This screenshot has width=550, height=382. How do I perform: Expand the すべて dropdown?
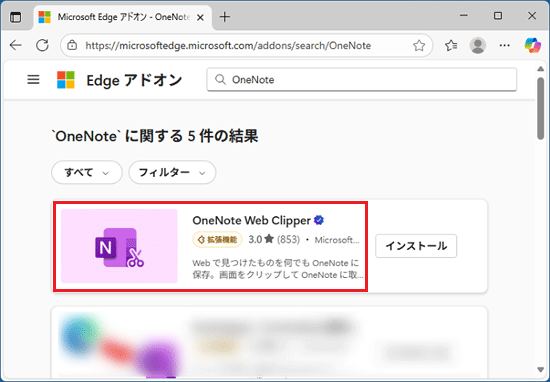(87, 172)
